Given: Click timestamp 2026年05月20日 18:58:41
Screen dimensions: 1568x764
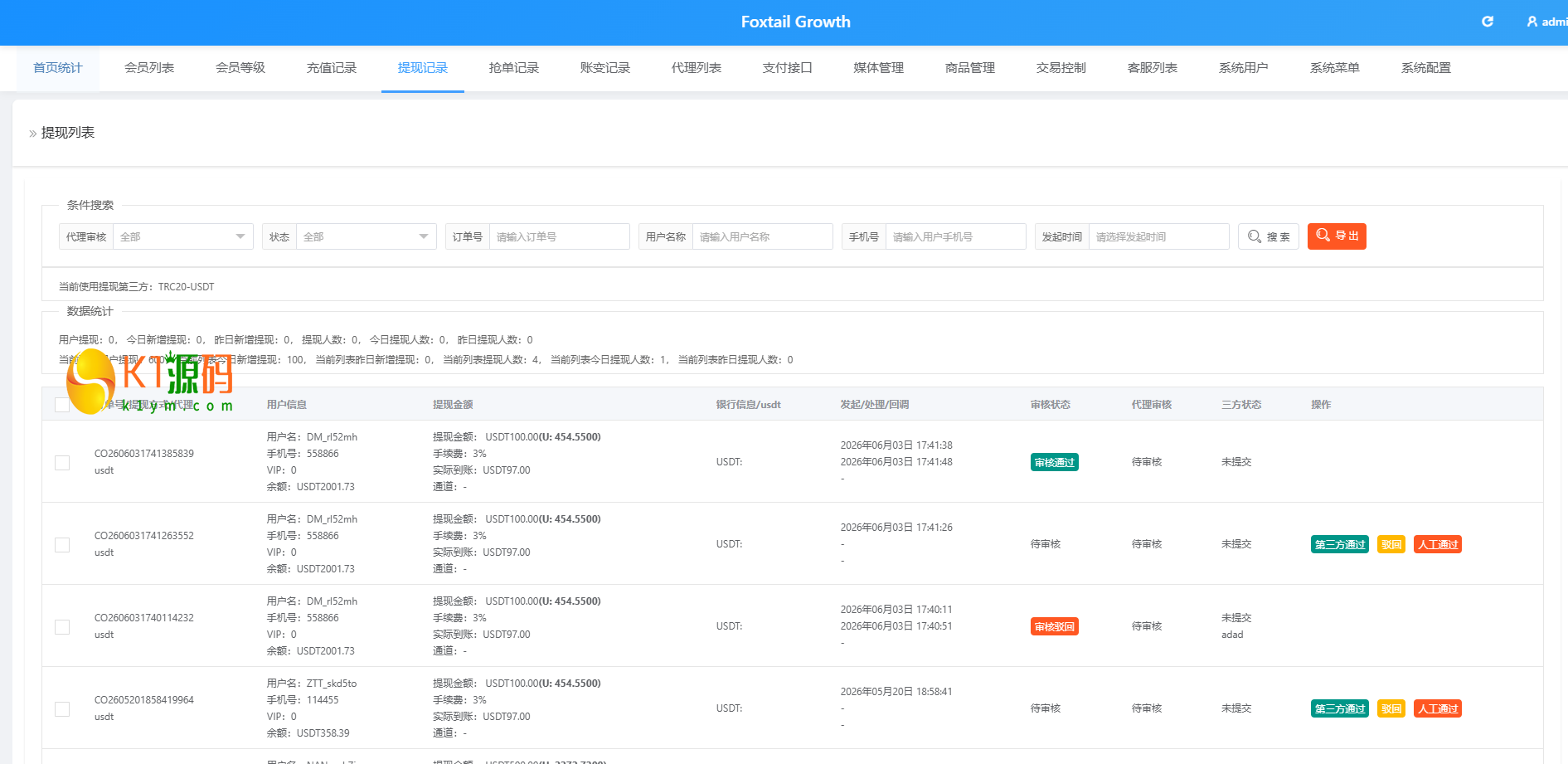Looking at the screenshot, I should click(x=896, y=692).
